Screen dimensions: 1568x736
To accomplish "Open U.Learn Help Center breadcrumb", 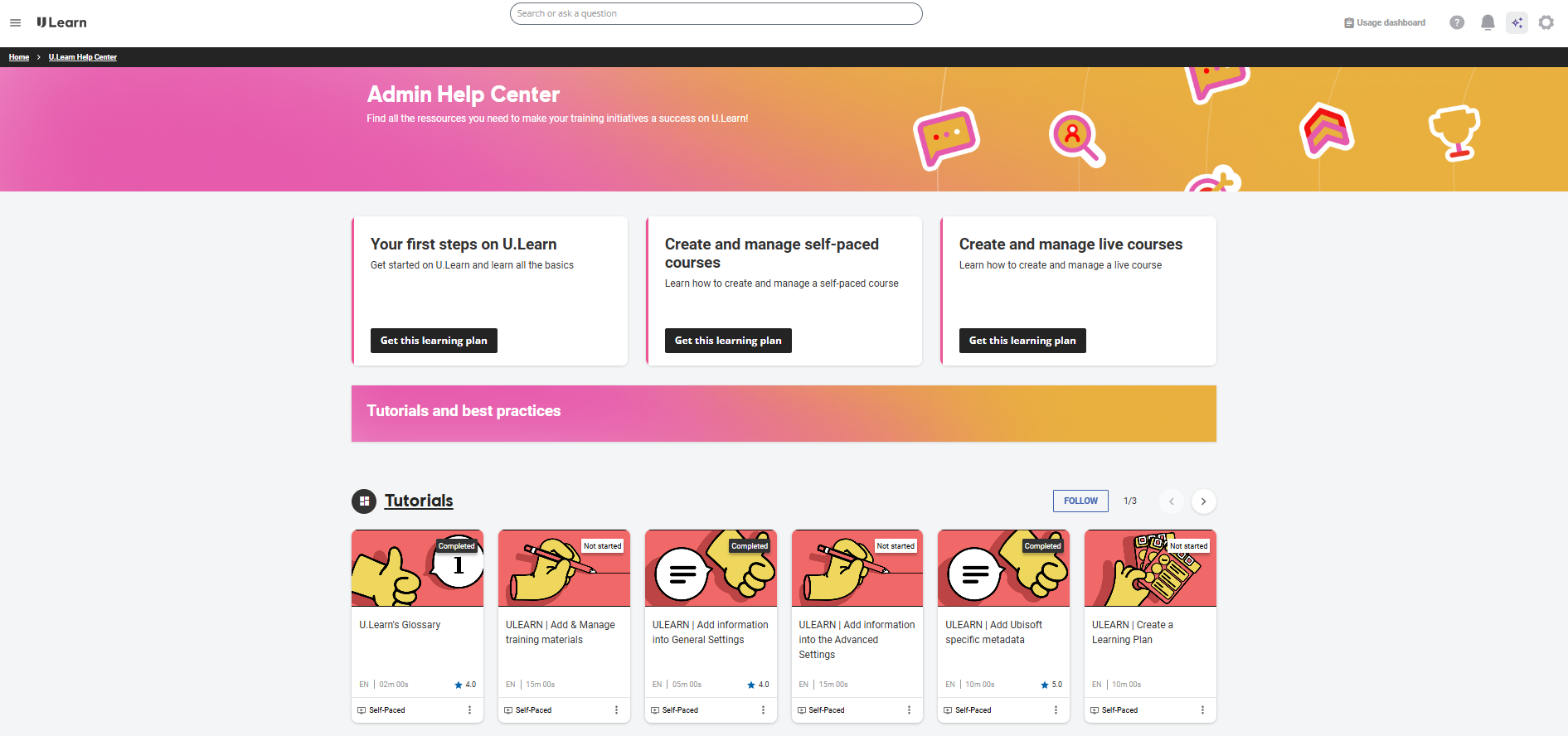I will click(x=83, y=57).
